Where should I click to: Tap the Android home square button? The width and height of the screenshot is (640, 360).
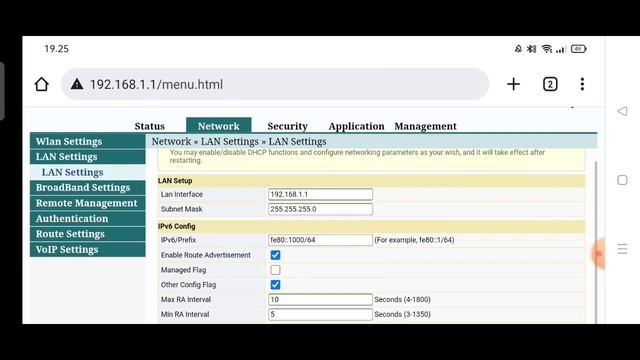(622, 180)
